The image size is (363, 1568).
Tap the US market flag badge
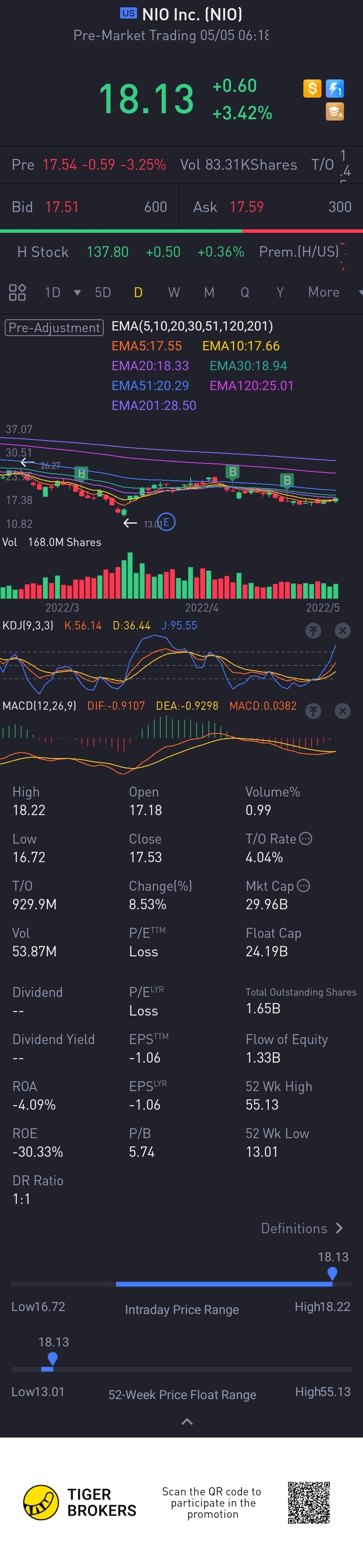point(128,13)
